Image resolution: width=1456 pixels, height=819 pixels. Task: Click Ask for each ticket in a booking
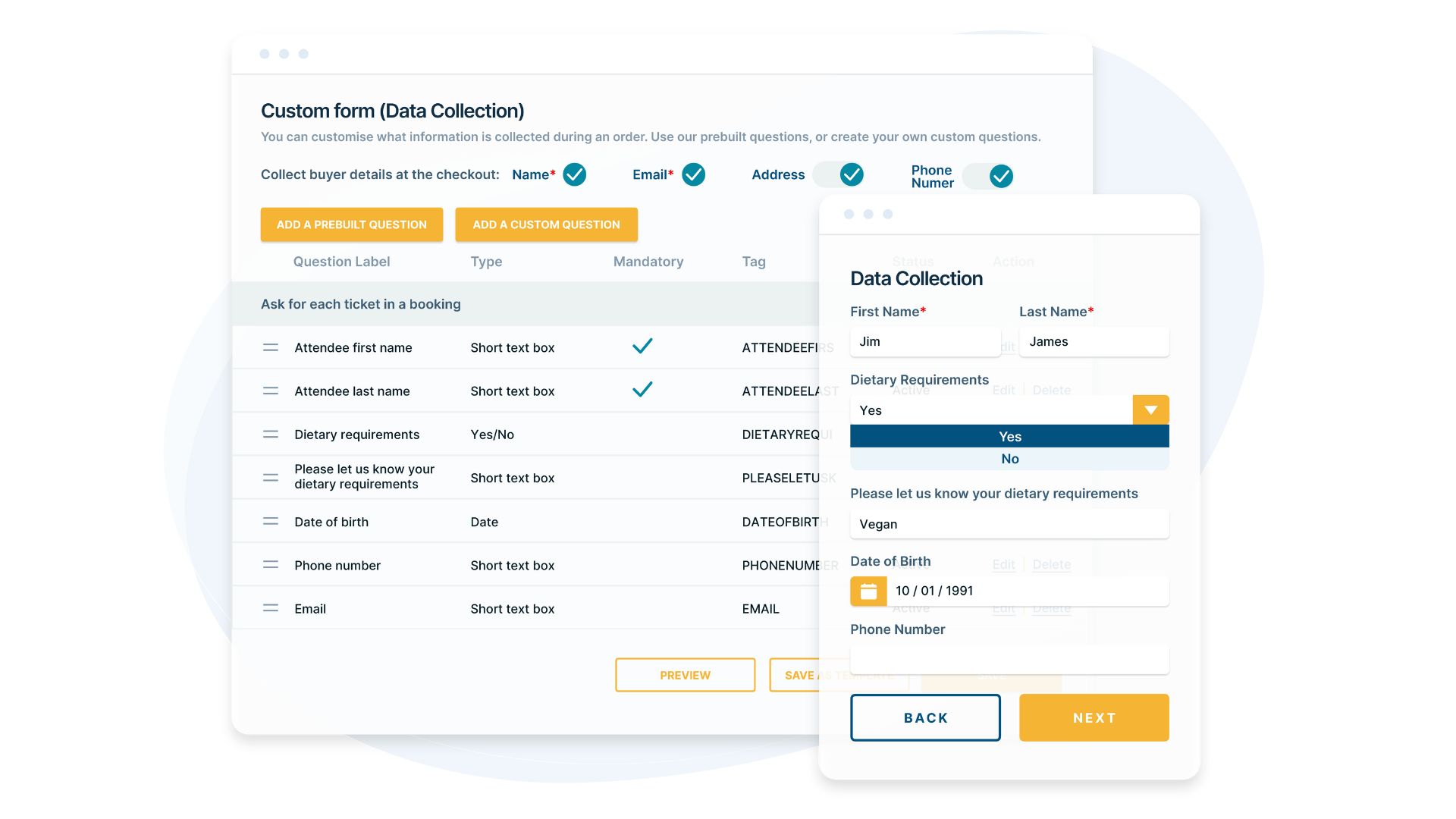[x=361, y=304]
